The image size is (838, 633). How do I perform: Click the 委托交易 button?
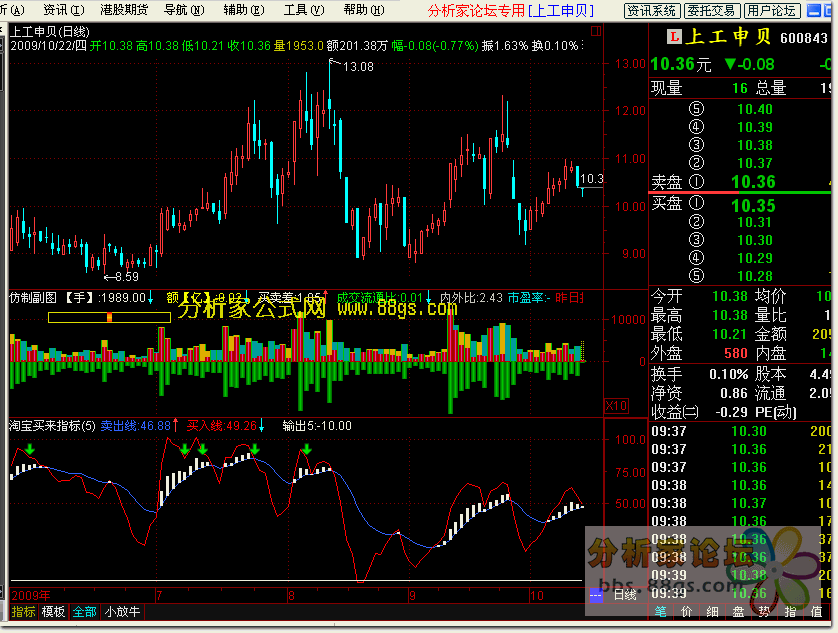pos(712,11)
